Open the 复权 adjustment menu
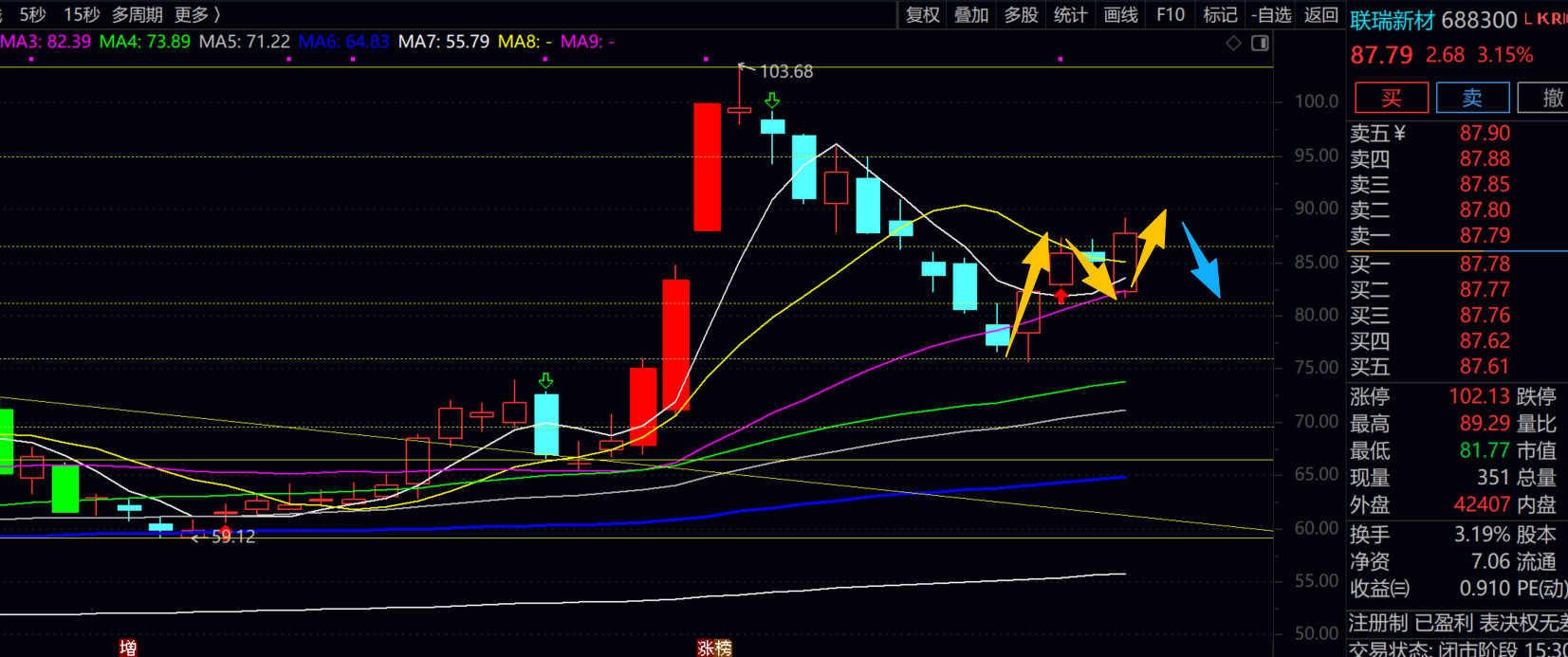This screenshot has width=1568, height=657. 922,15
